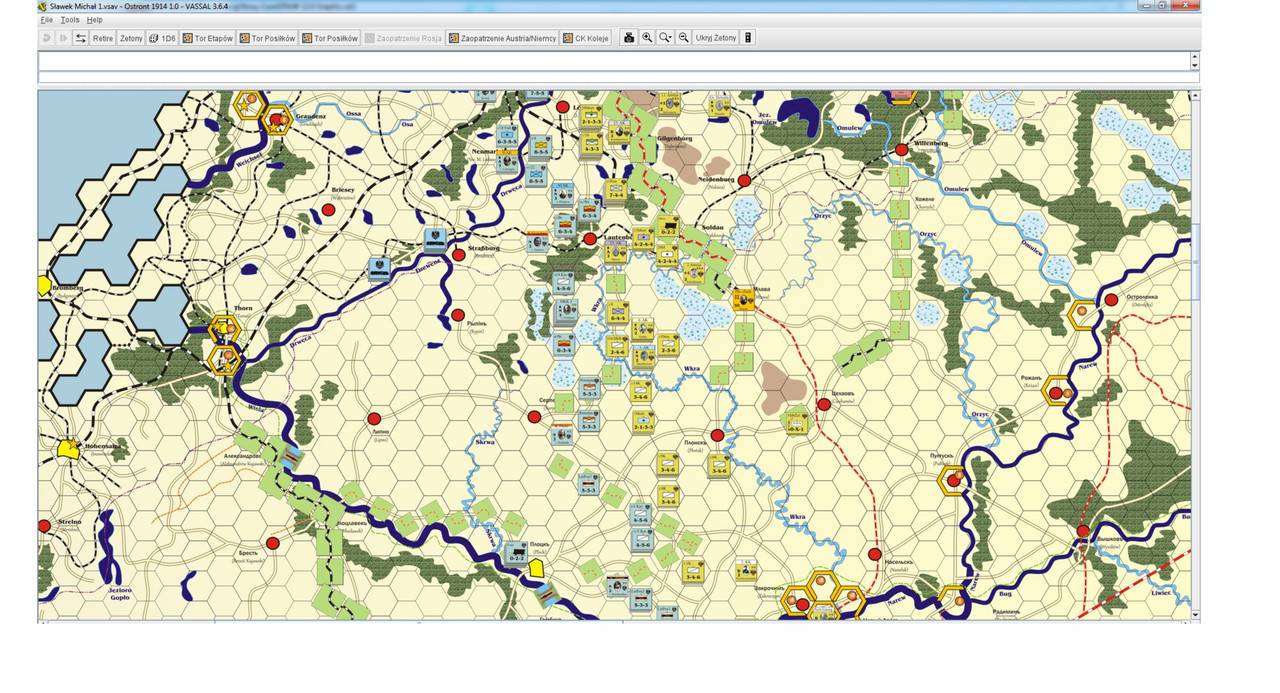Click the Strasburg red town marker
The width and height of the screenshot is (1280, 693).
[x=459, y=255]
